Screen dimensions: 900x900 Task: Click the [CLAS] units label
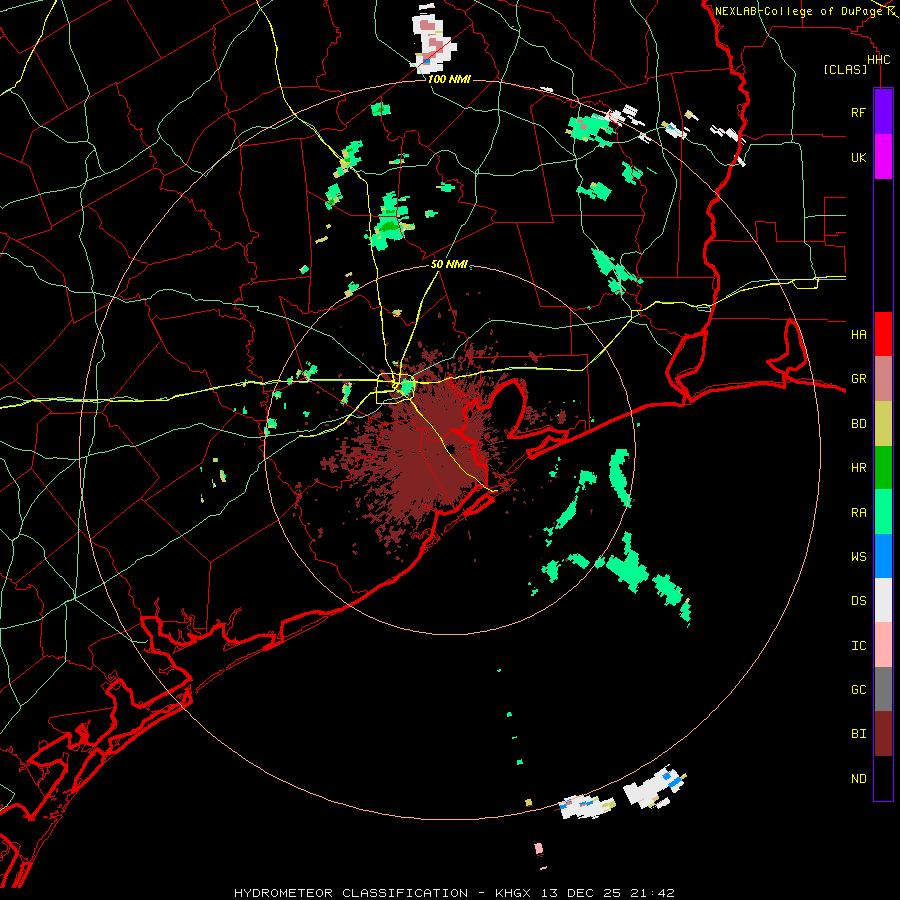[x=845, y=69]
